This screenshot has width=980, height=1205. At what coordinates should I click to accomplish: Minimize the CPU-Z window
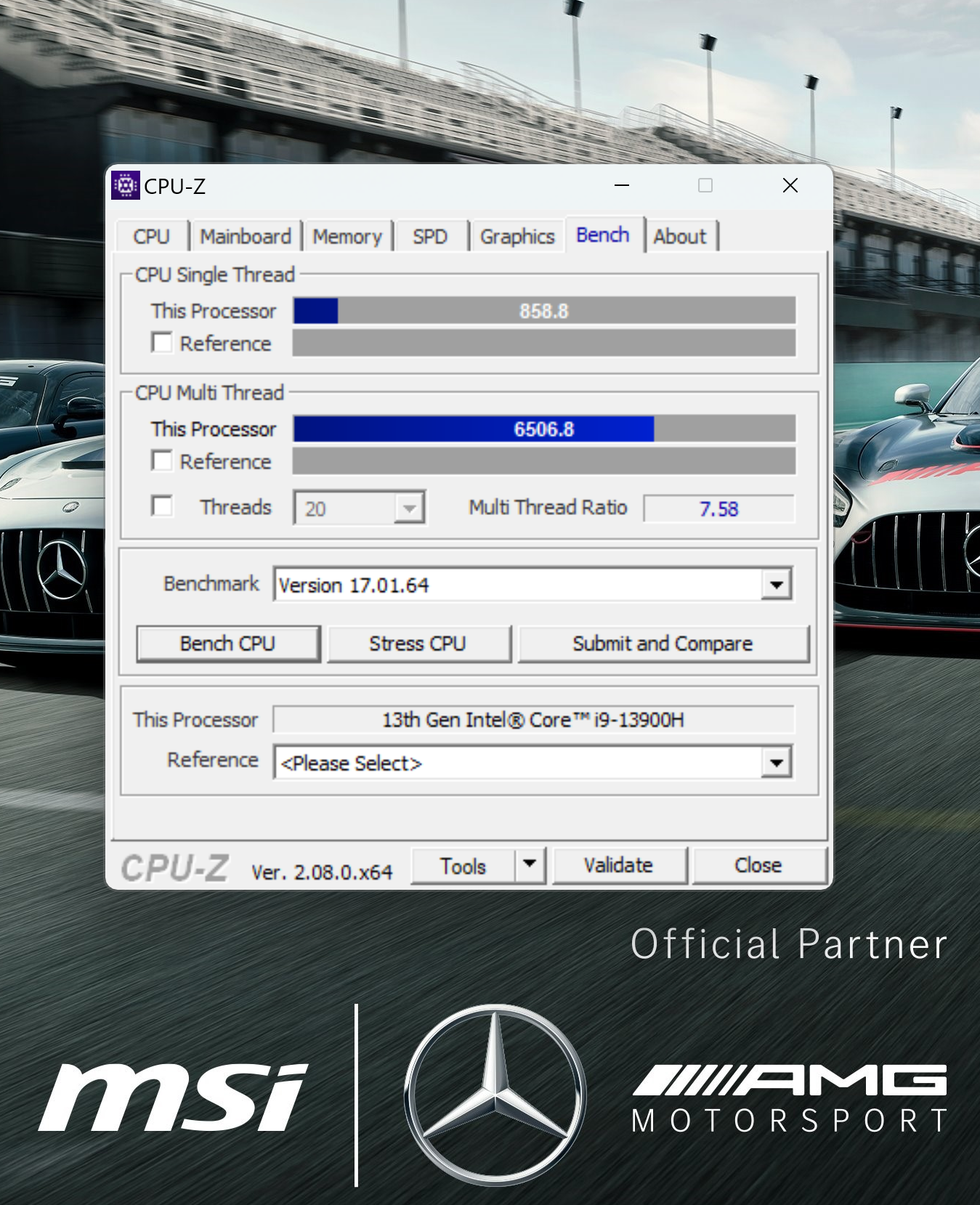coord(622,185)
